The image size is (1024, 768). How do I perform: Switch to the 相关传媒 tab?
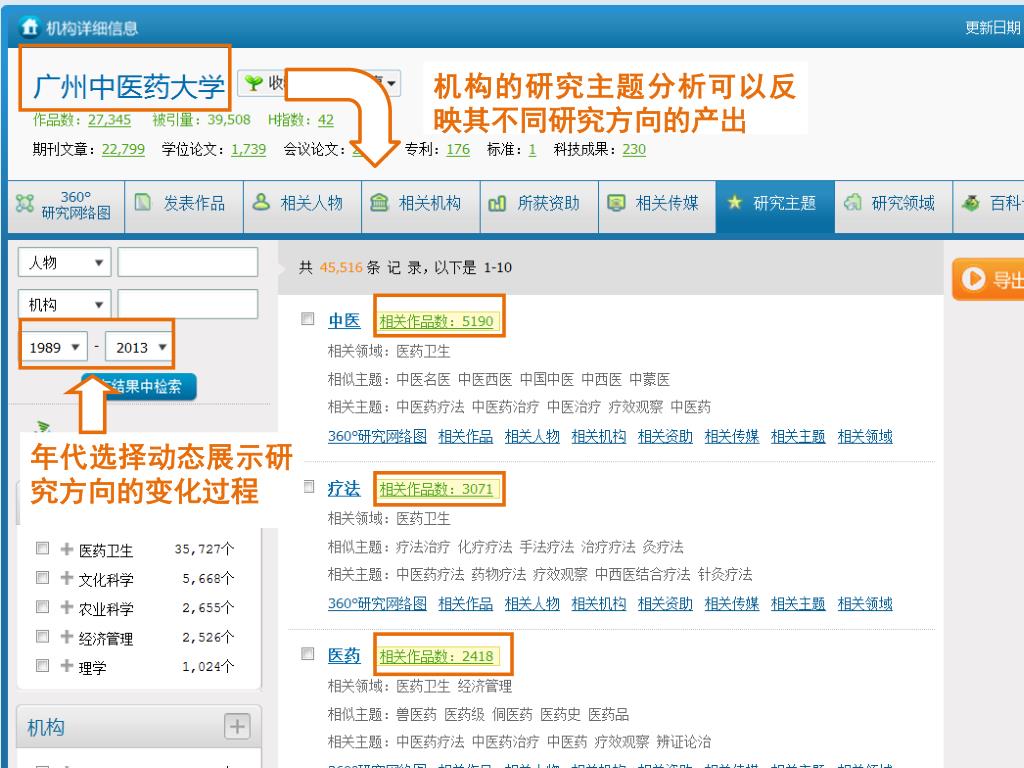pyautogui.click(x=658, y=204)
